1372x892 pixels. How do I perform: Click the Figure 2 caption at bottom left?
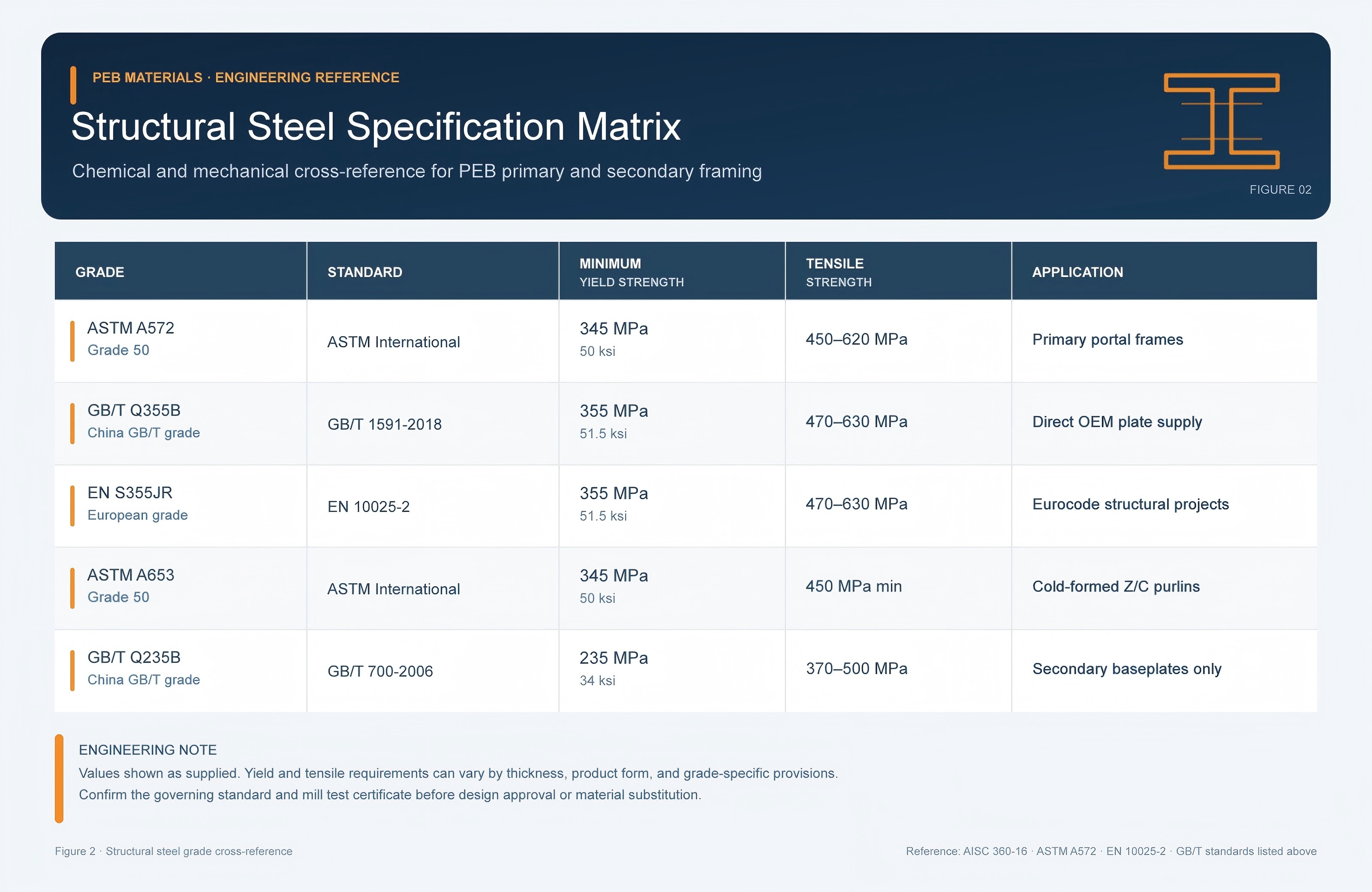pos(174,852)
